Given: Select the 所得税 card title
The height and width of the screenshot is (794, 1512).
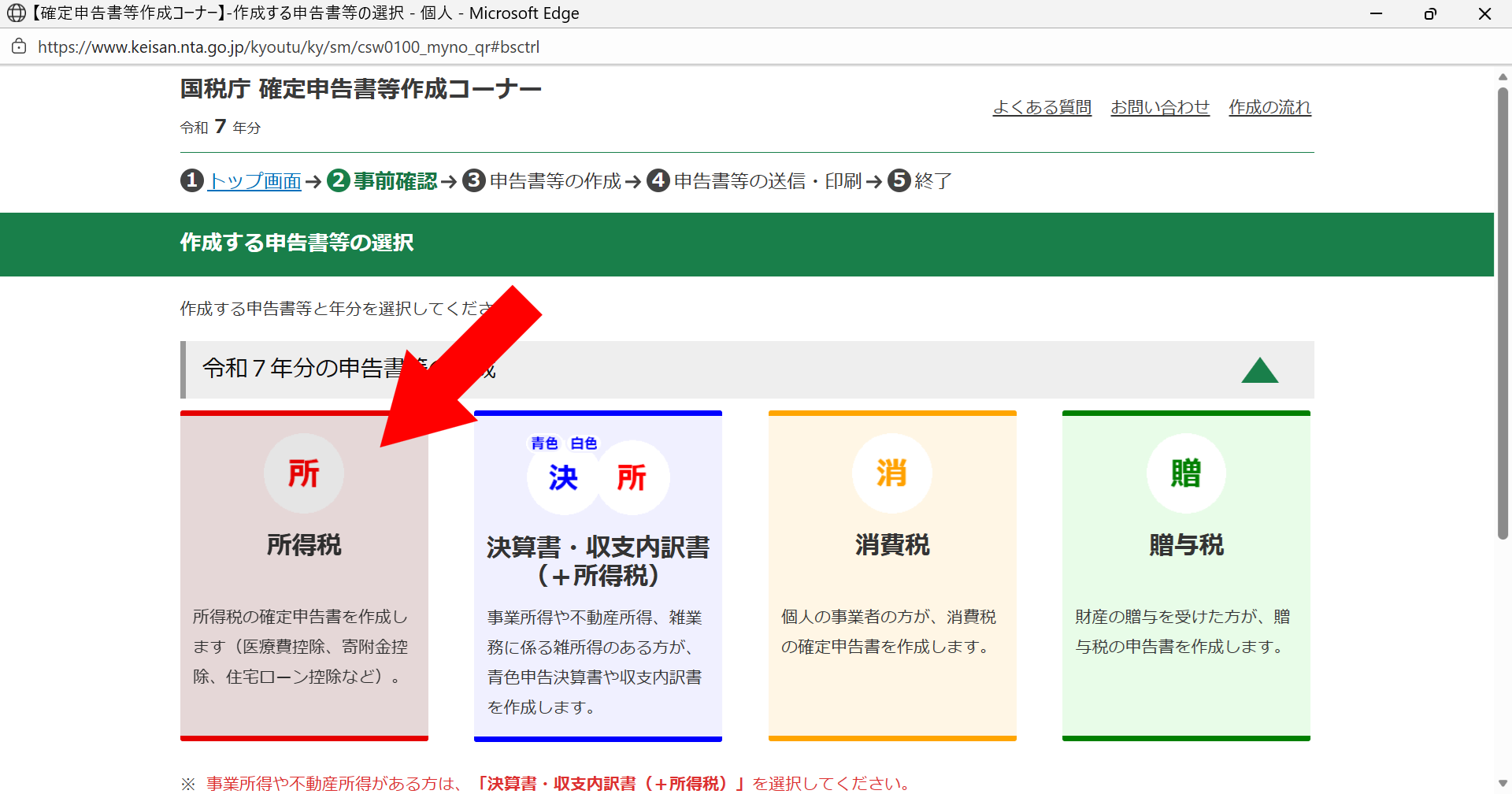Looking at the screenshot, I should click(x=304, y=544).
